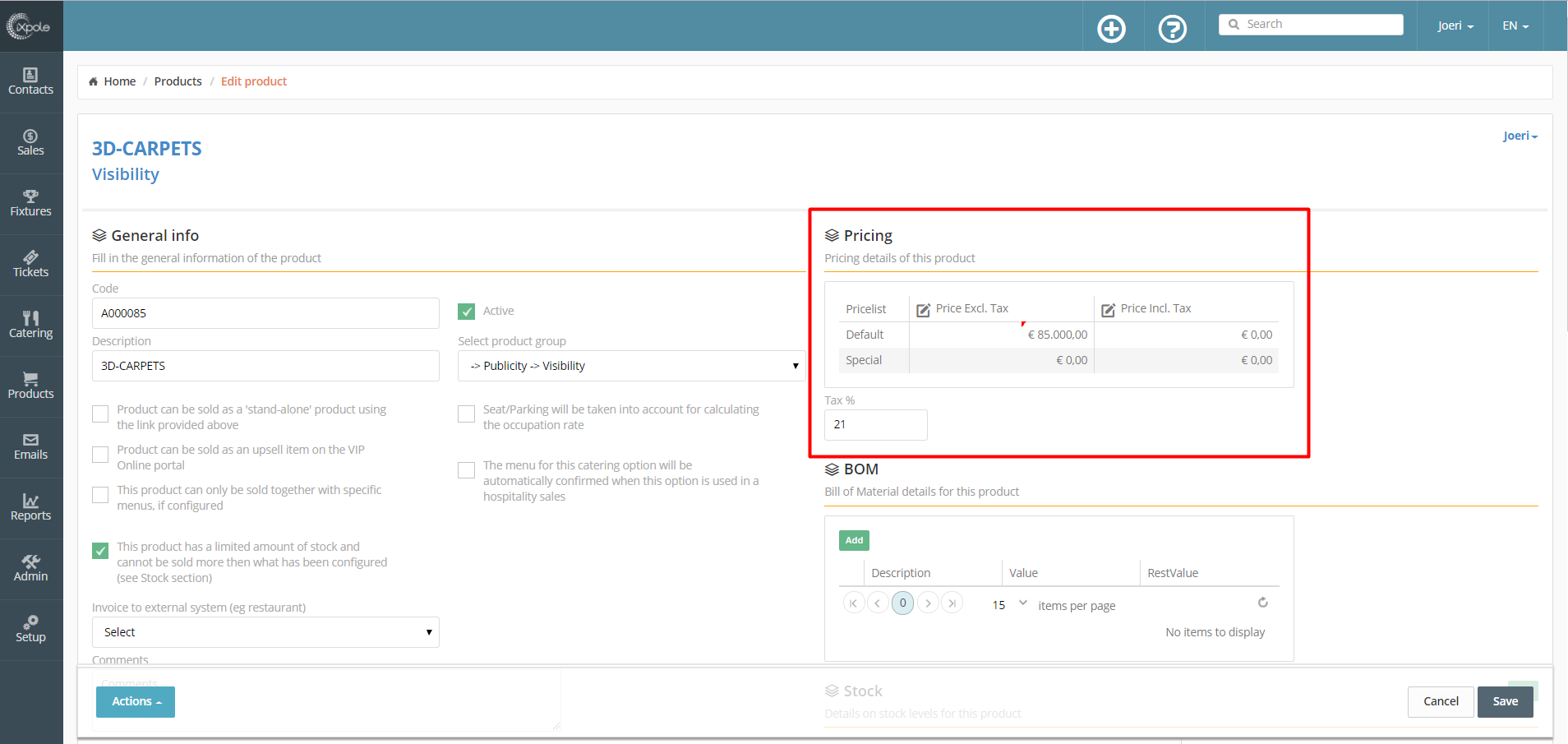Viewport: 1568px width, 744px height.
Task: Click the help question mark icon
Action: pyautogui.click(x=1173, y=29)
